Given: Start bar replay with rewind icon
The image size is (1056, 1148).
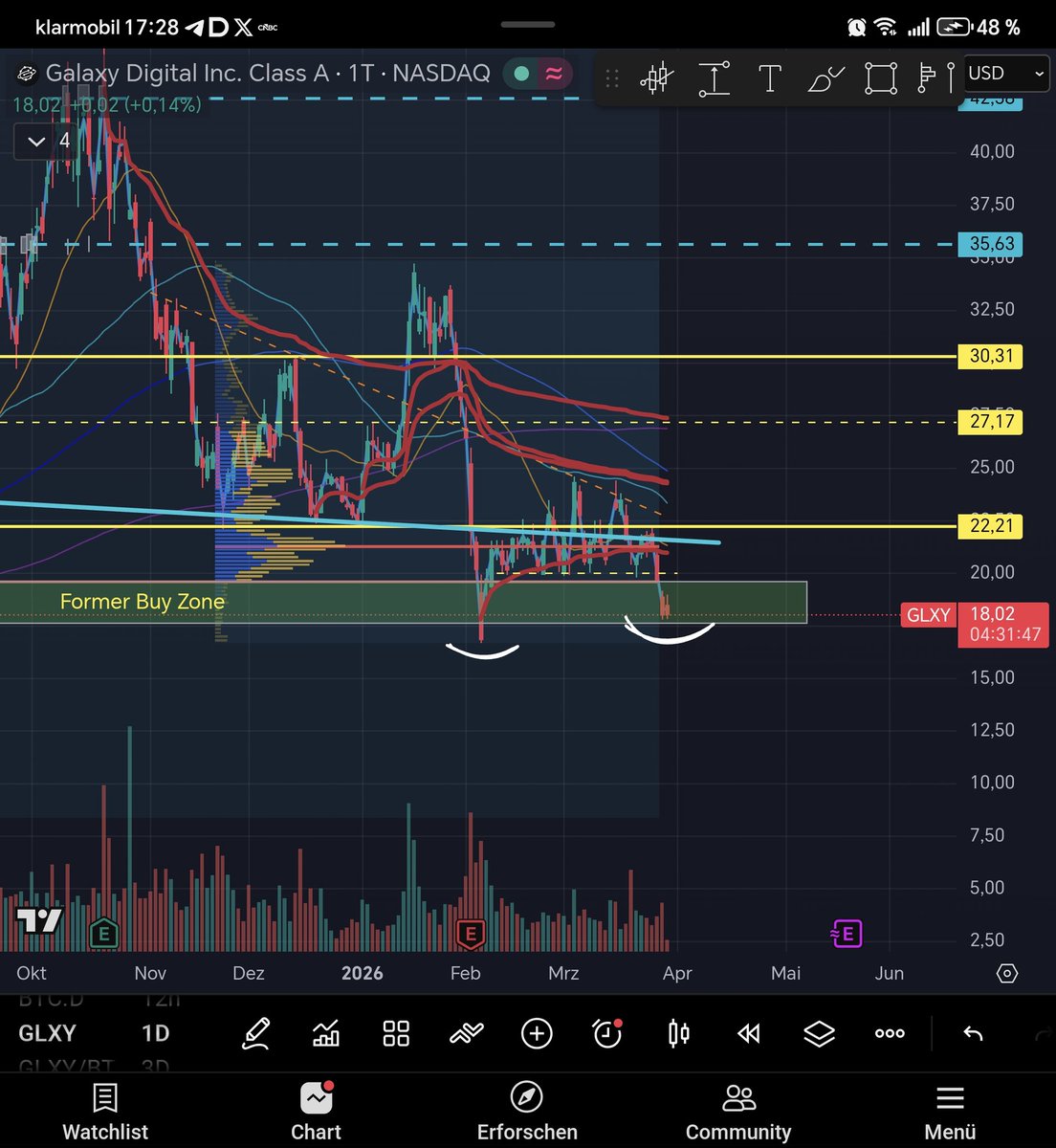Looking at the screenshot, I should 749,1033.
